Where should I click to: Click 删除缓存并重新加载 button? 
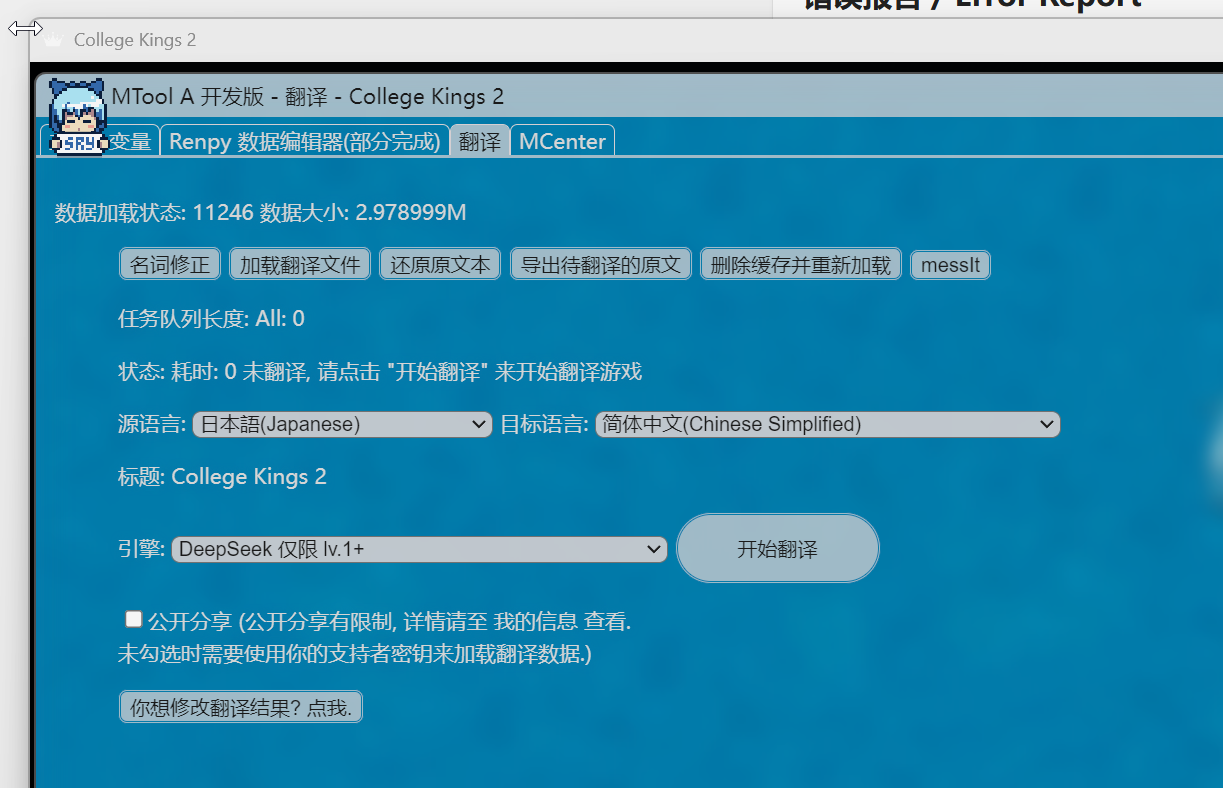801,265
